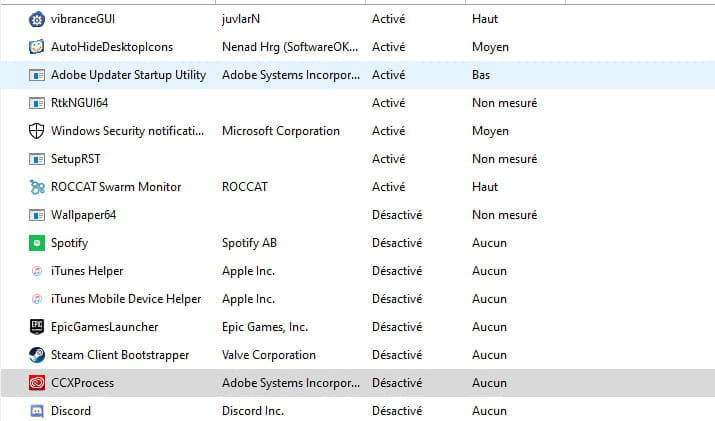Click the vibranceGUI gear icon

pos(36,19)
